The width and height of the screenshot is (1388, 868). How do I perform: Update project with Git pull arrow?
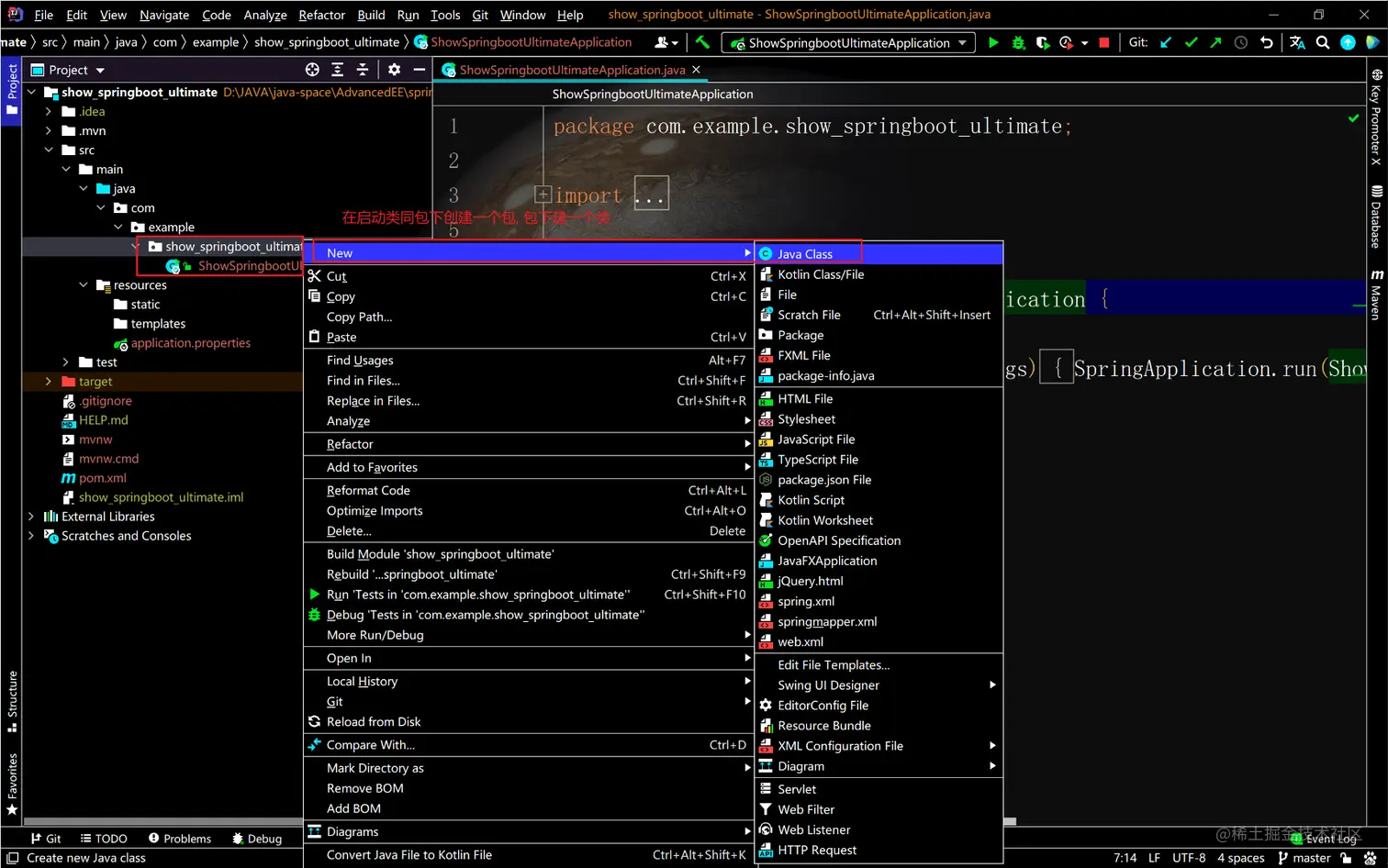click(1166, 42)
